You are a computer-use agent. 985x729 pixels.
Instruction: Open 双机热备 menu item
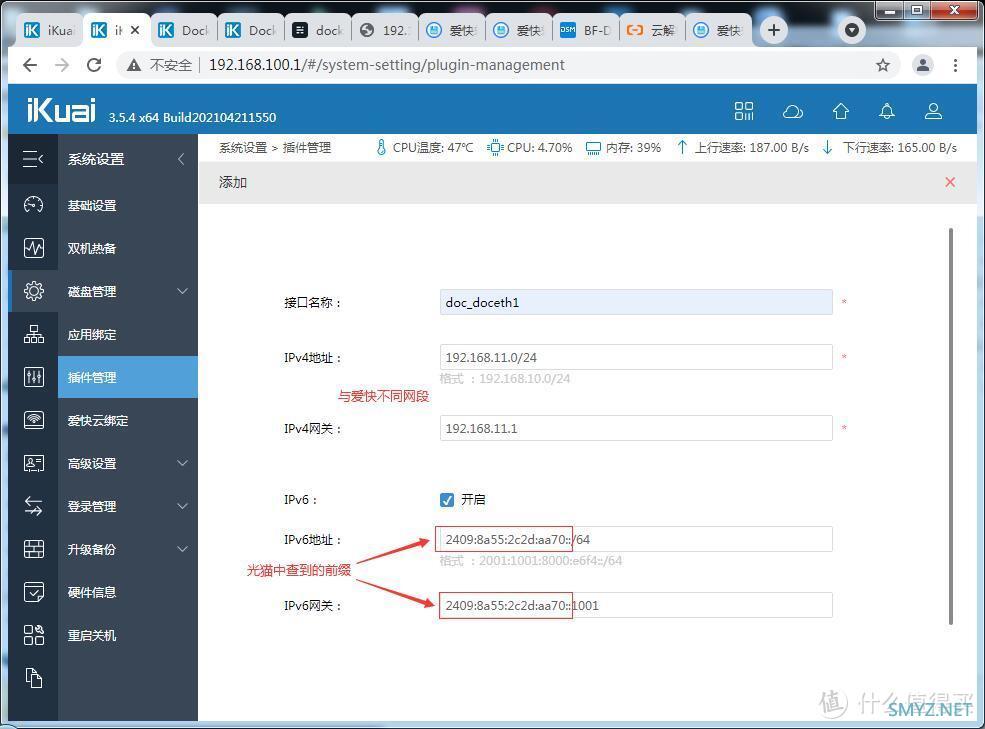coord(92,248)
